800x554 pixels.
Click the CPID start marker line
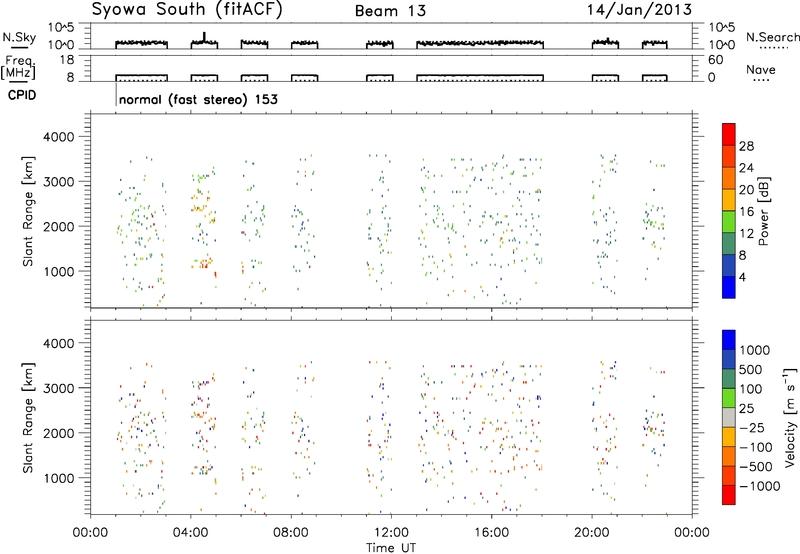click(116, 94)
